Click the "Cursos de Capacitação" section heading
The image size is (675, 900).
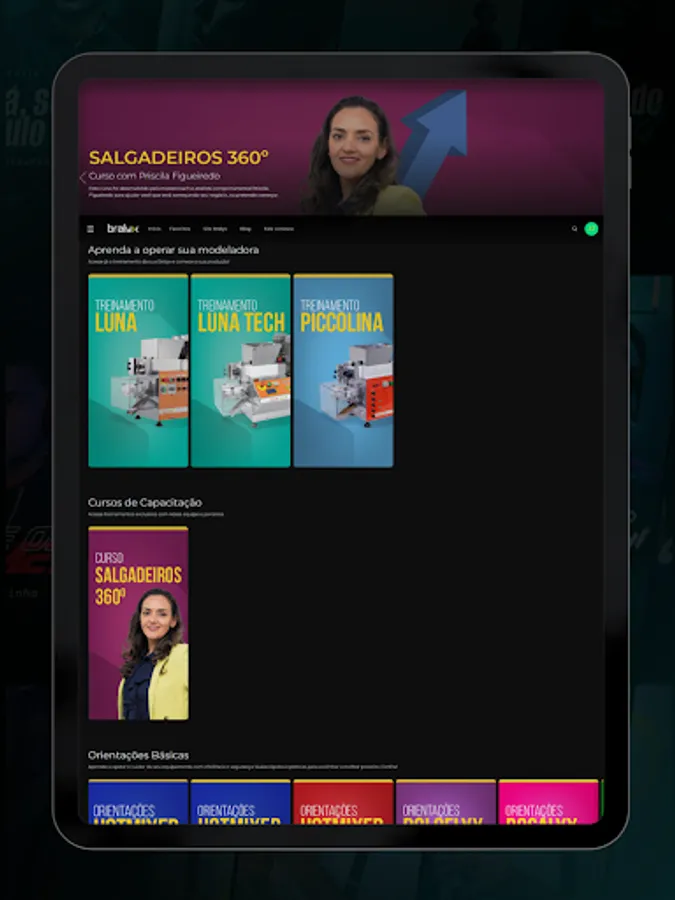click(145, 502)
